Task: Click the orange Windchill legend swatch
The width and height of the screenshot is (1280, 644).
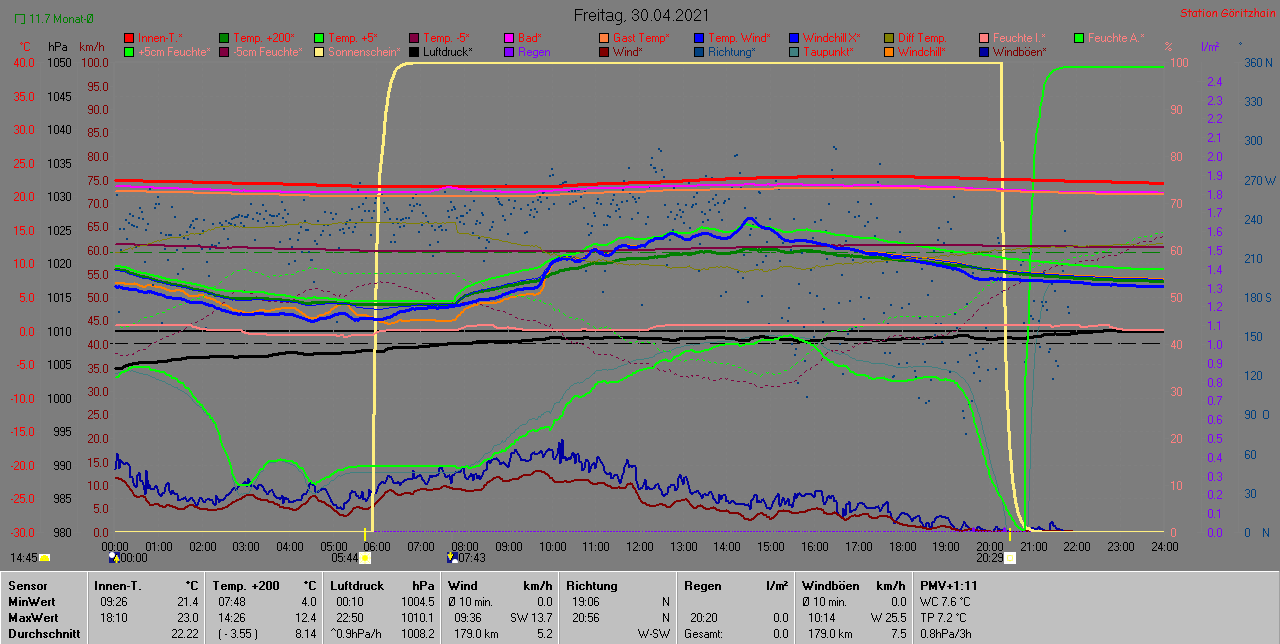Action: coord(889,52)
